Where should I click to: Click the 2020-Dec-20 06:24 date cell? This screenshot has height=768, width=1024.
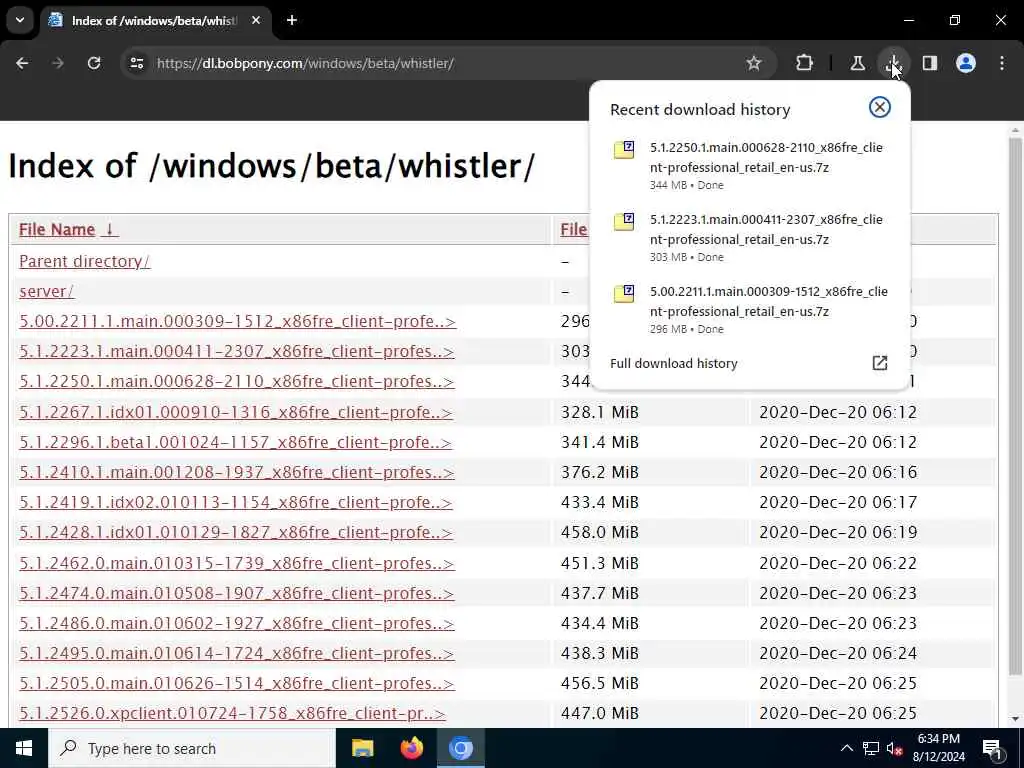pyautogui.click(x=838, y=653)
